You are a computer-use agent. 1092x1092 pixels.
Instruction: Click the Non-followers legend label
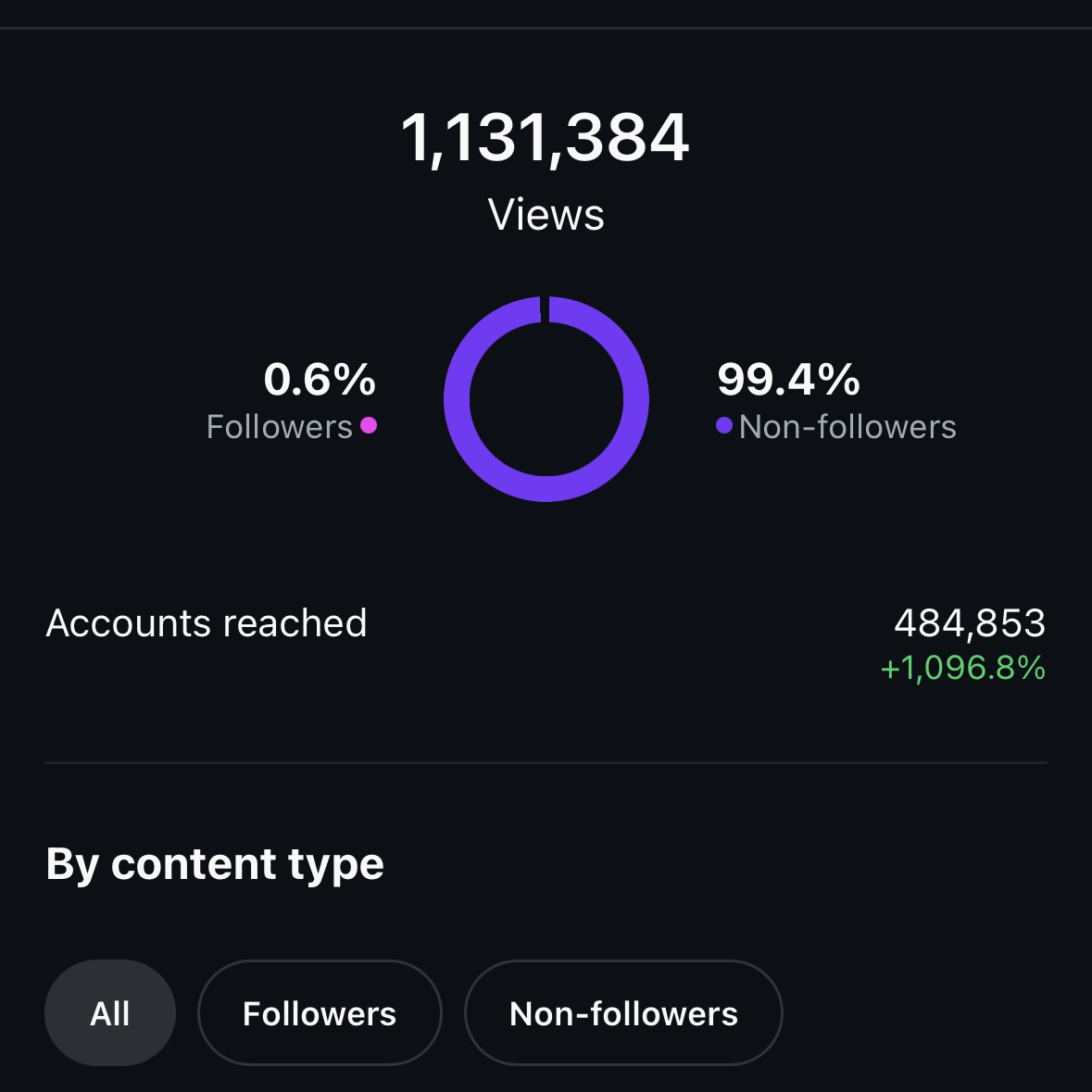[847, 426]
